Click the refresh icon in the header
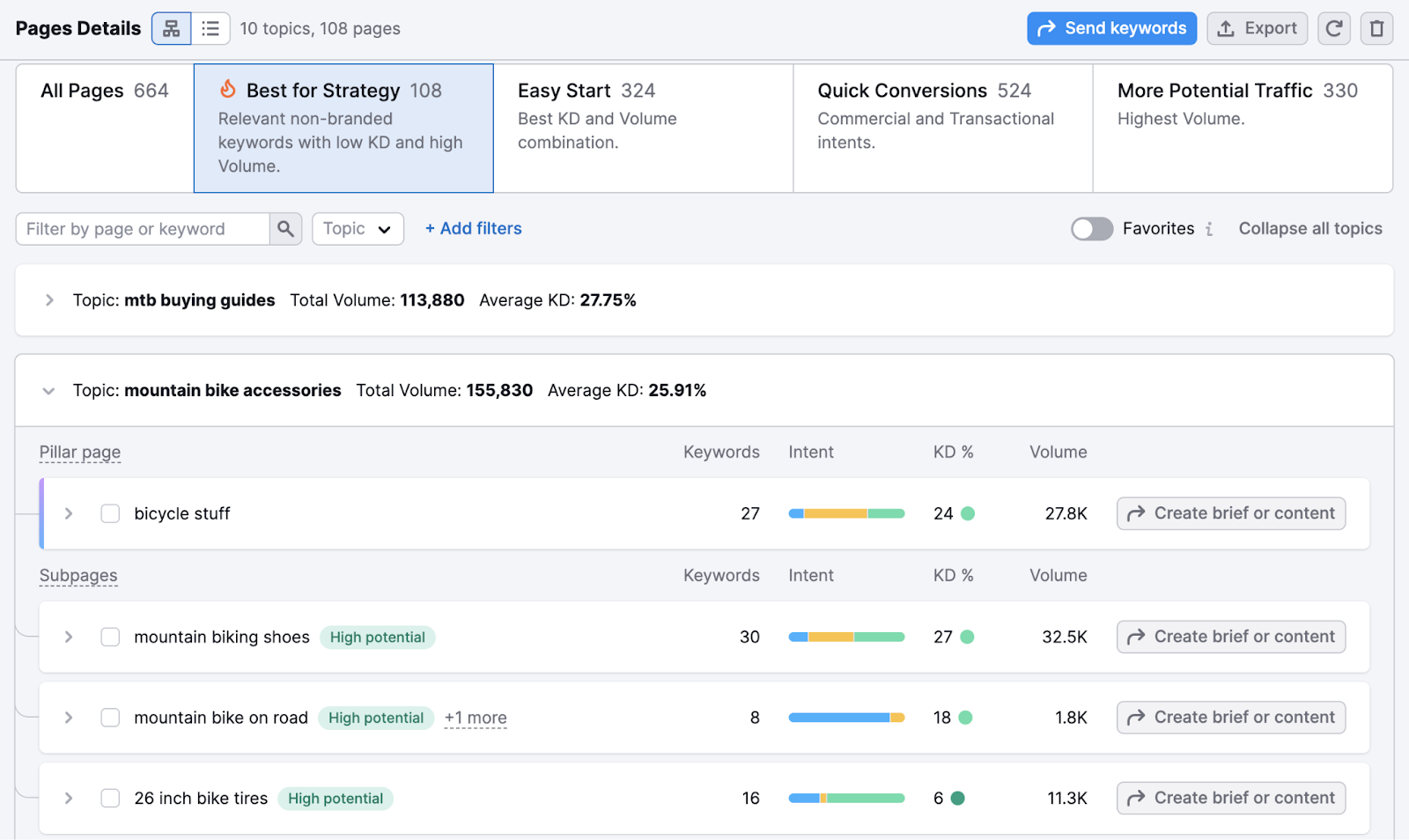This screenshot has height=840, width=1409. [1334, 27]
